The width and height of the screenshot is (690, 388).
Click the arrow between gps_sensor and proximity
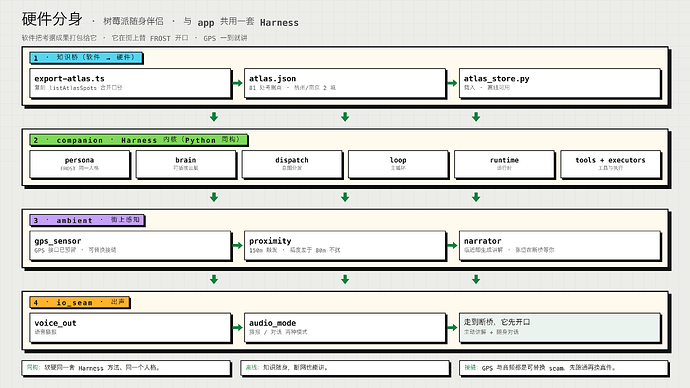(x=238, y=245)
